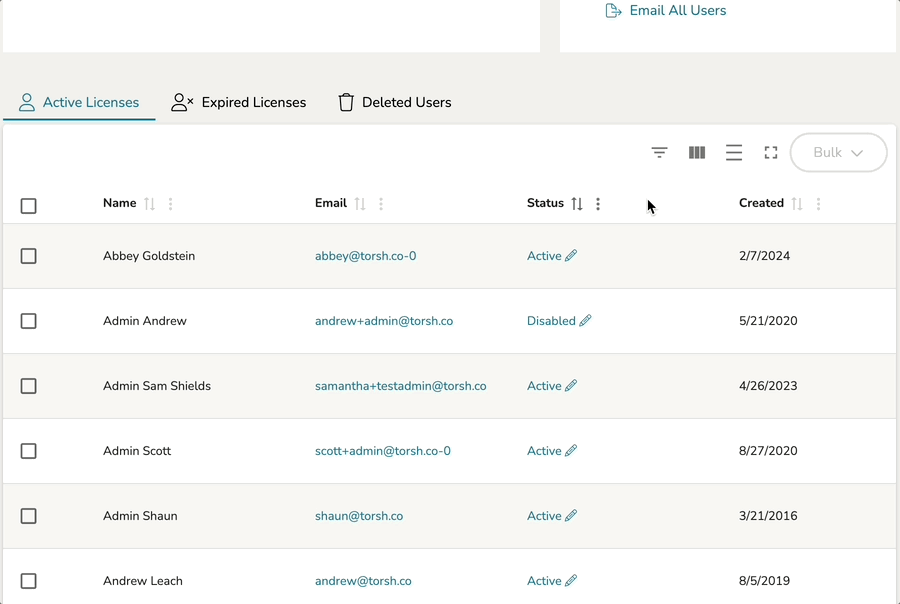900x604 pixels.
Task: Expand the Bulk actions dropdown
Action: 838,153
